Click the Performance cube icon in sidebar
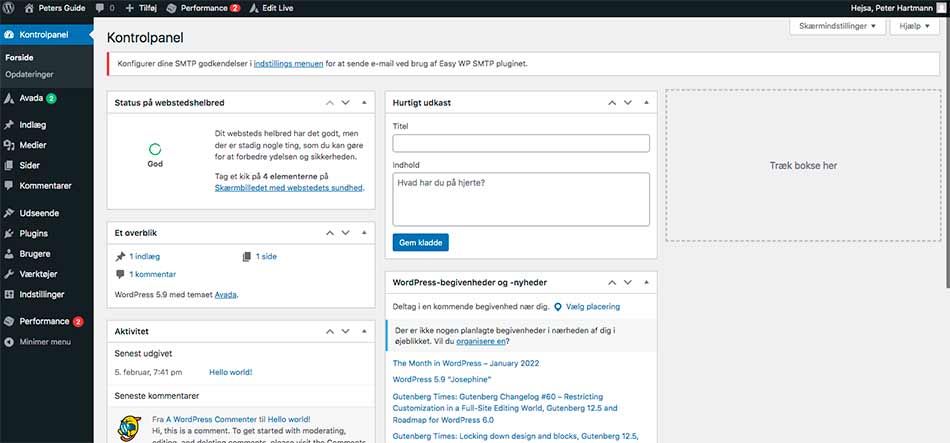This screenshot has height=443, width=950. pyautogui.click(x=8, y=321)
